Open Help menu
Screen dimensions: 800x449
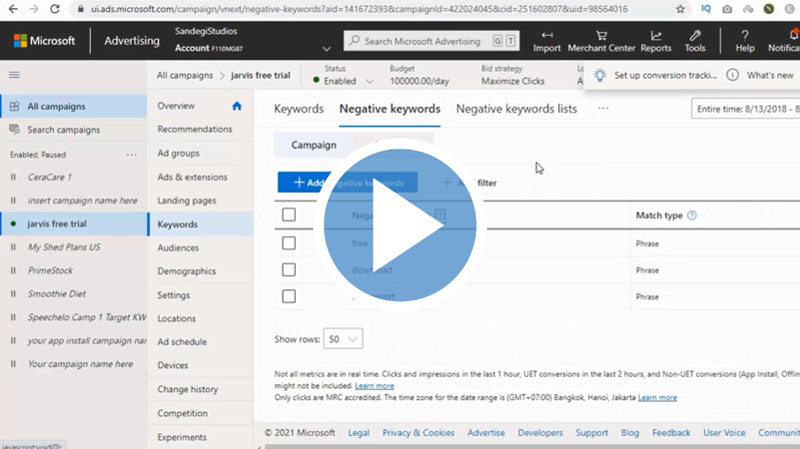click(745, 41)
